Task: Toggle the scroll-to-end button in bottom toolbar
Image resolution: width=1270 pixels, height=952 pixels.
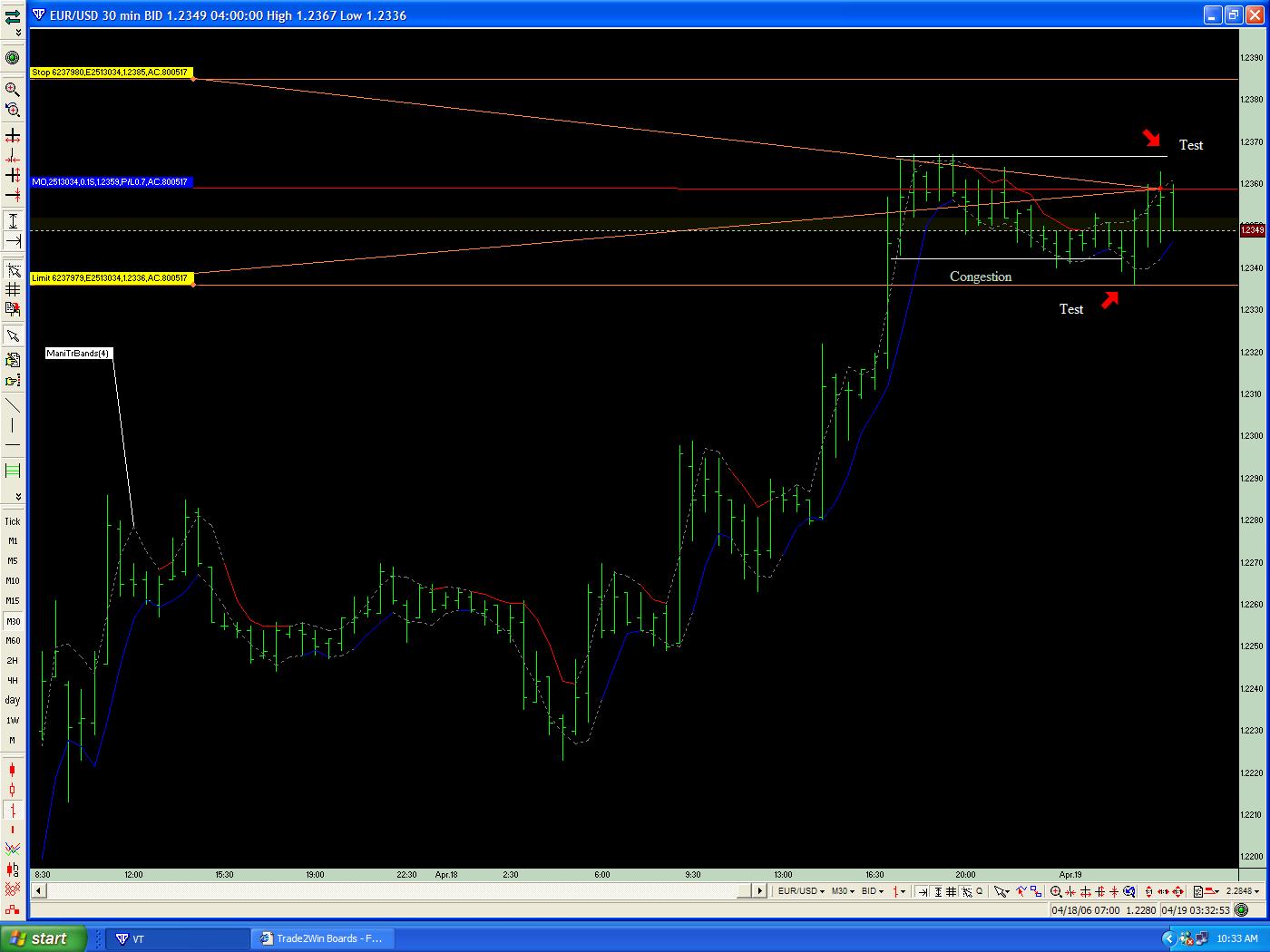Action: tap(923, 891)
